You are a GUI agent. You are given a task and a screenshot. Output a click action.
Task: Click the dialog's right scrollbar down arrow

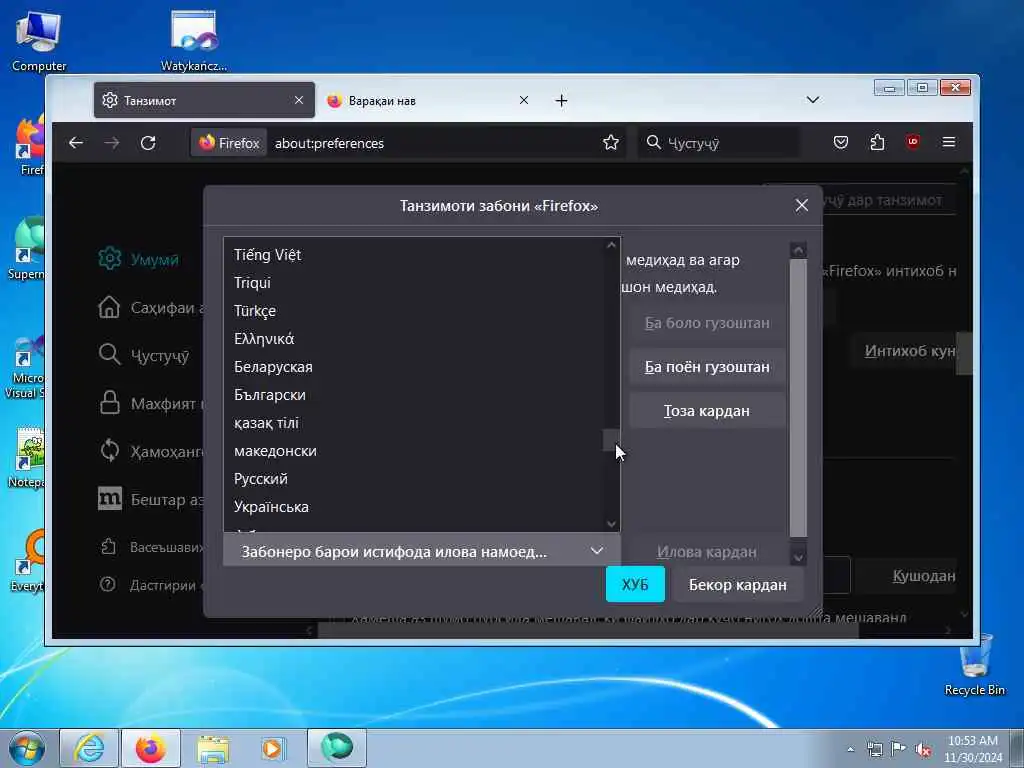[x=798, y=557]
